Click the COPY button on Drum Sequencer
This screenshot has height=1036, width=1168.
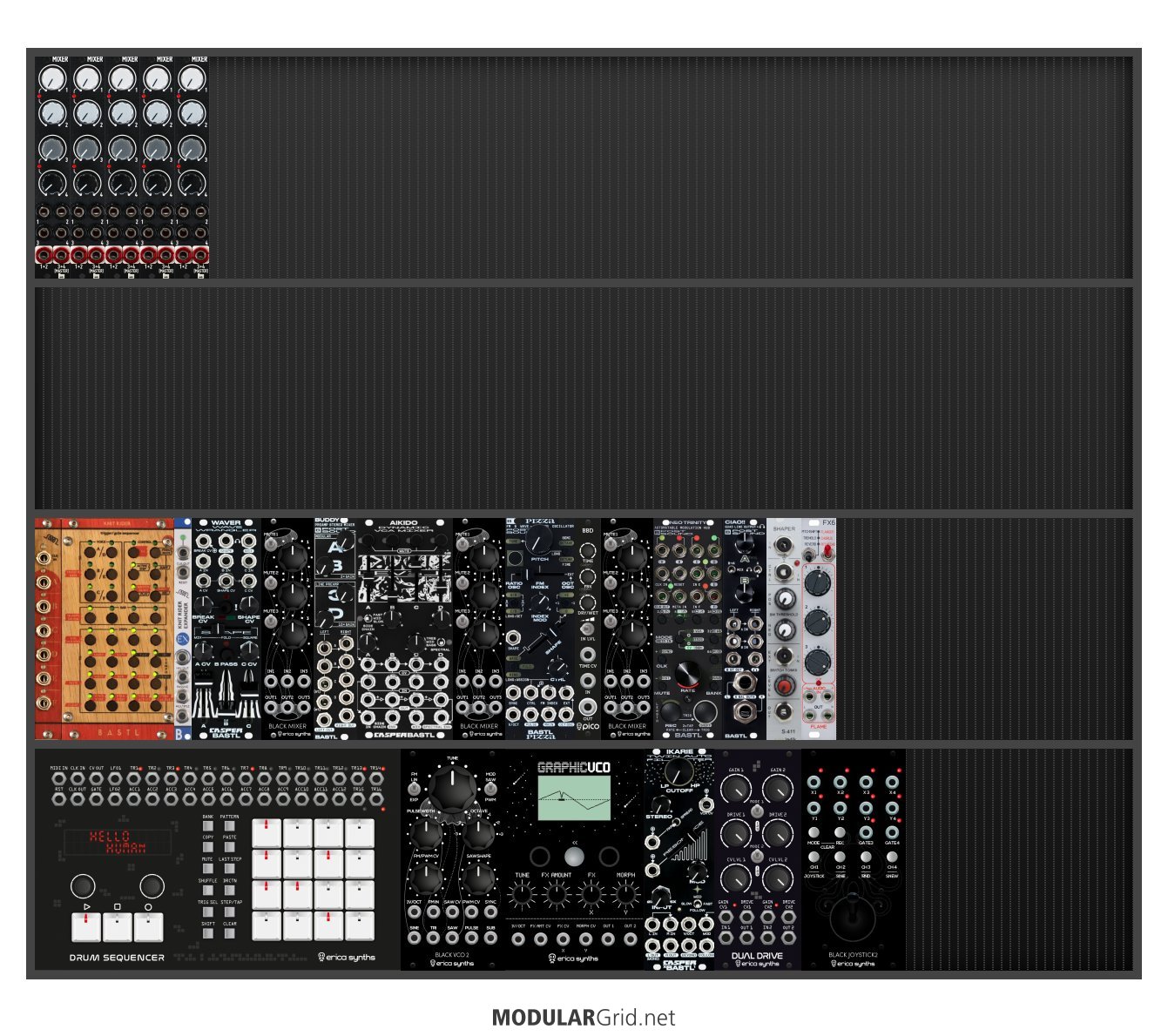[208, 846]
